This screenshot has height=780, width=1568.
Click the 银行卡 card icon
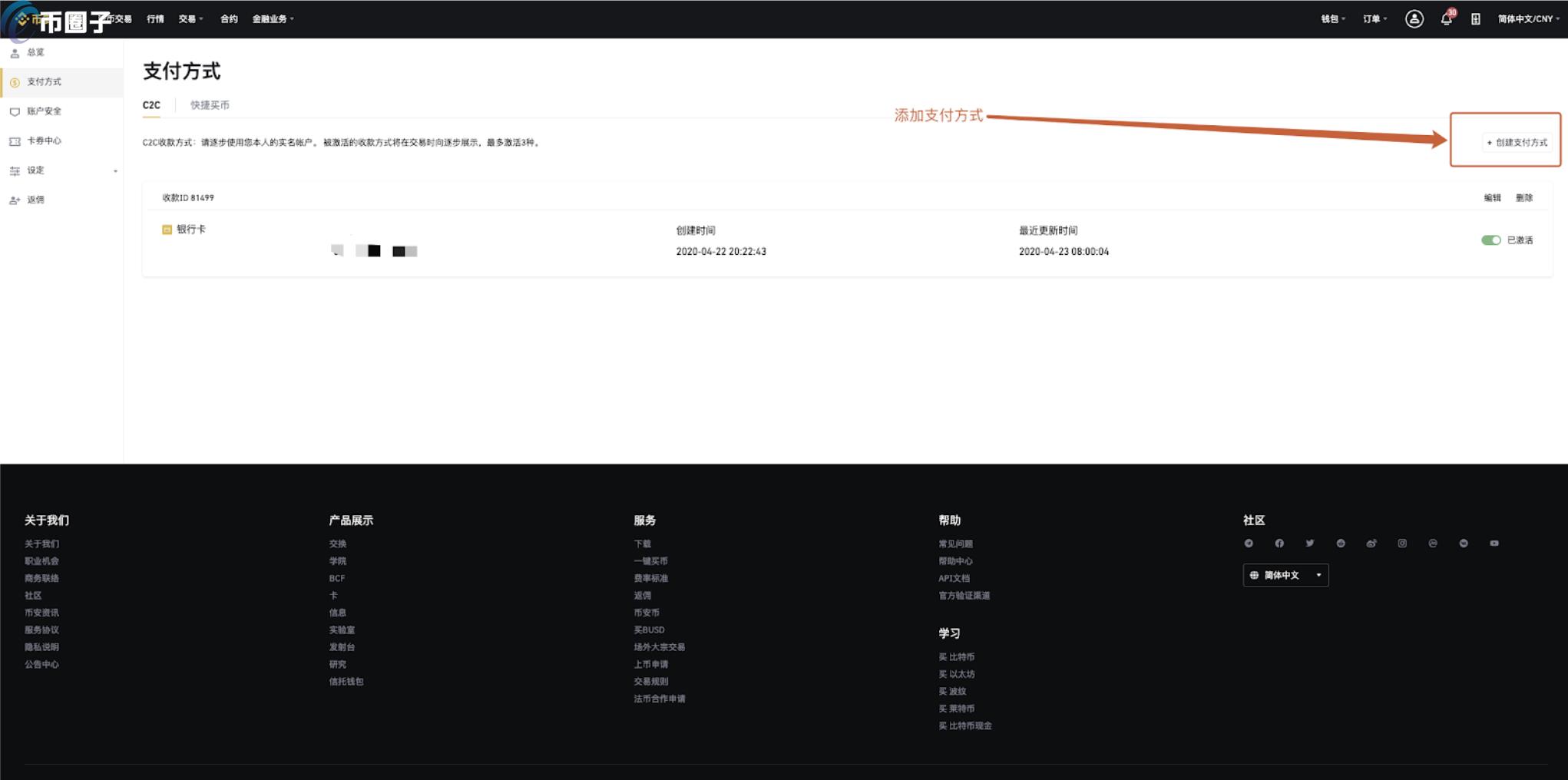click(x=167, y=230)
